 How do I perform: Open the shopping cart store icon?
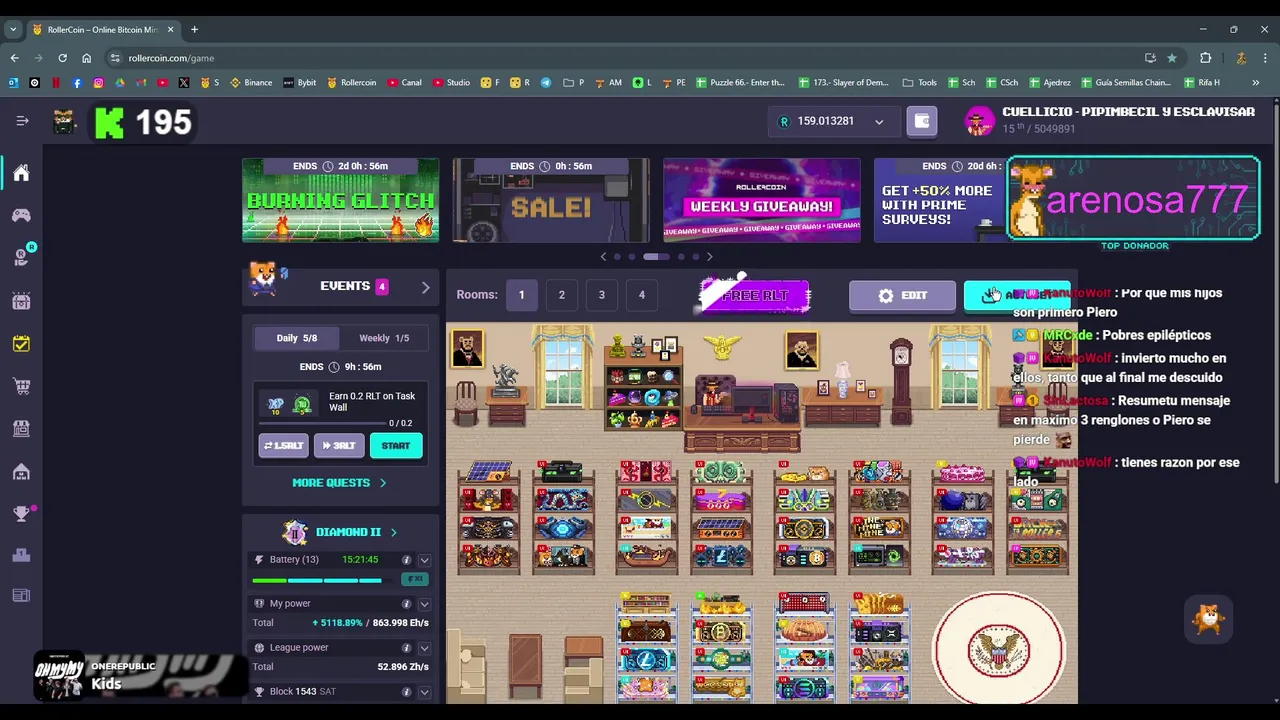coord(21,386)
